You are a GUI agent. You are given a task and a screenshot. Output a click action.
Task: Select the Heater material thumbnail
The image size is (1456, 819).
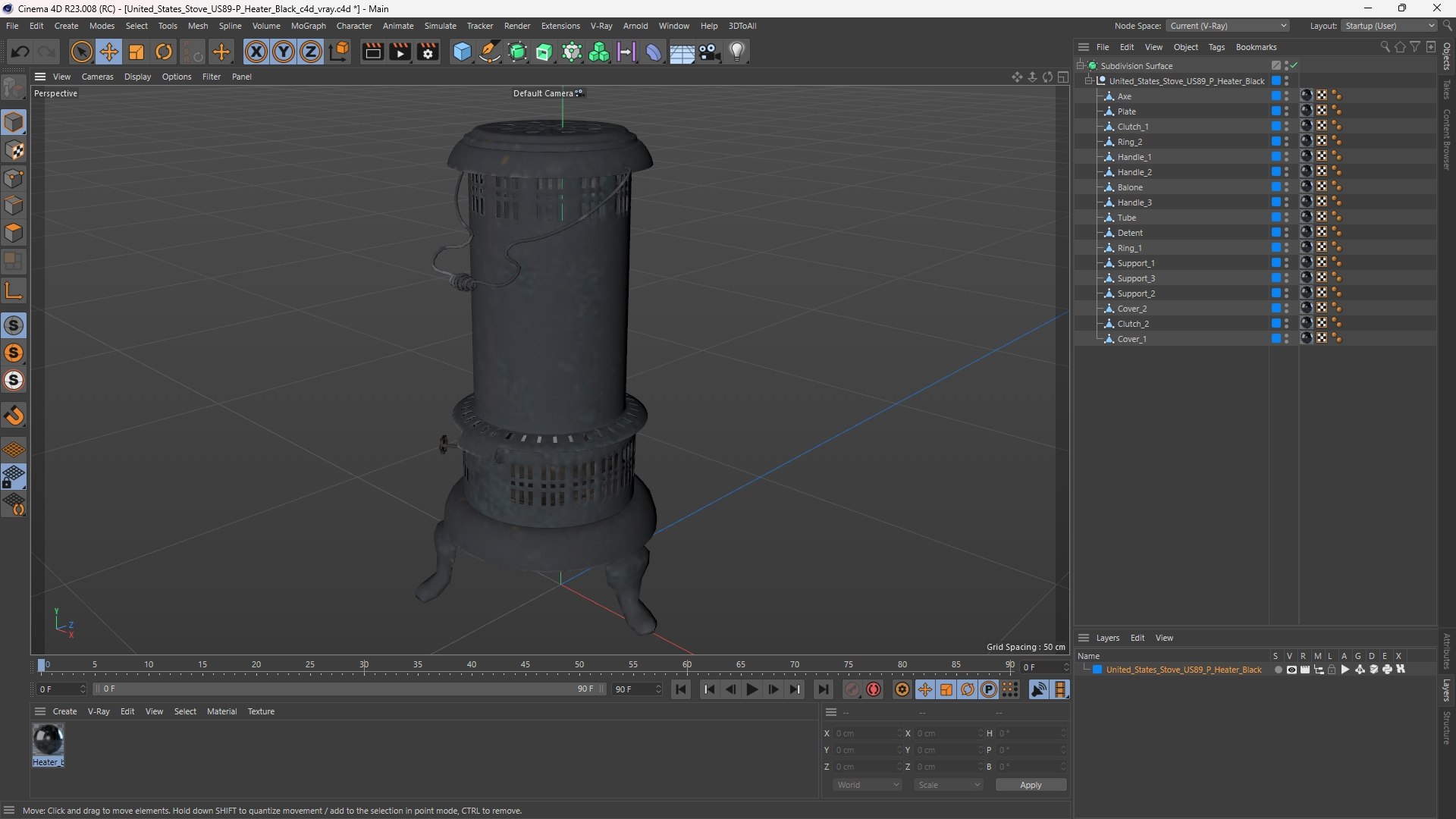tap(48, 739)
